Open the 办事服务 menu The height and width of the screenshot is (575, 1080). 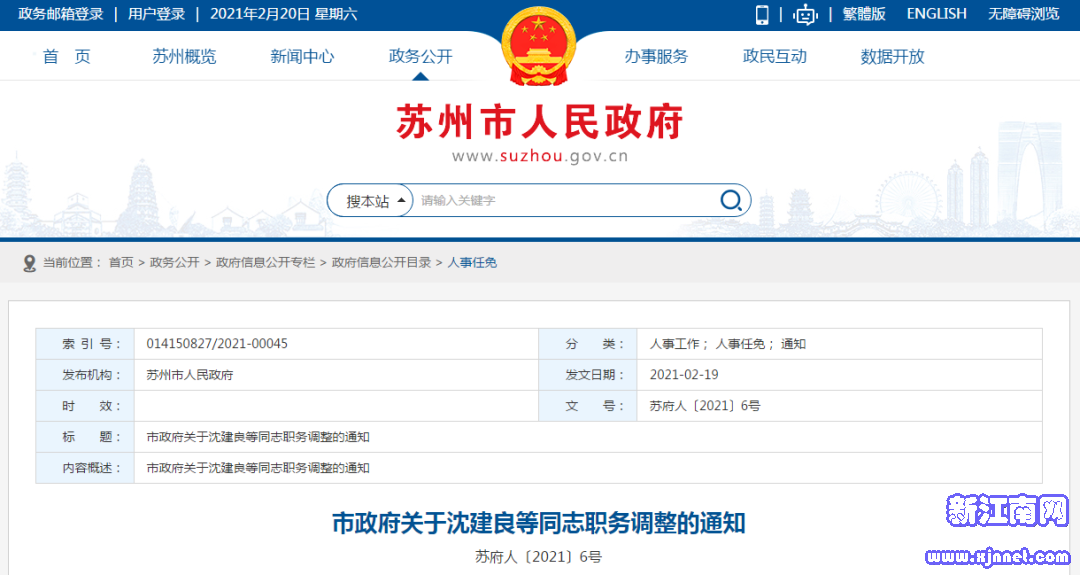pyautogui.click(x=656, y=57)
